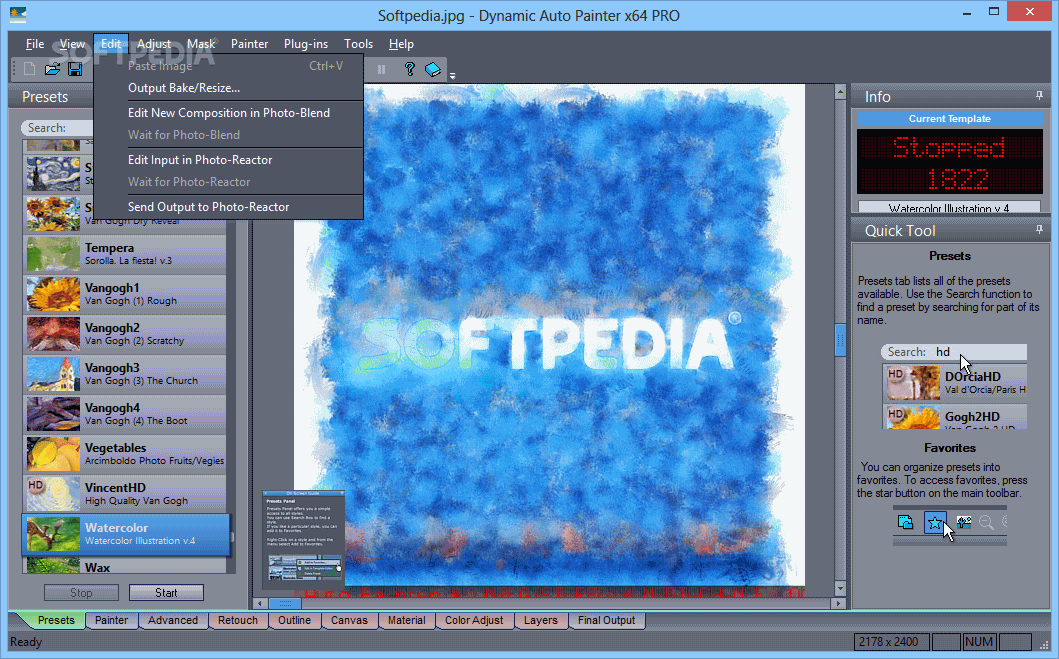Select Edit Input in Photo-Reactor
Viewport: 1059px width, 659px height.
pyautogui.click(x=228, y=160)
